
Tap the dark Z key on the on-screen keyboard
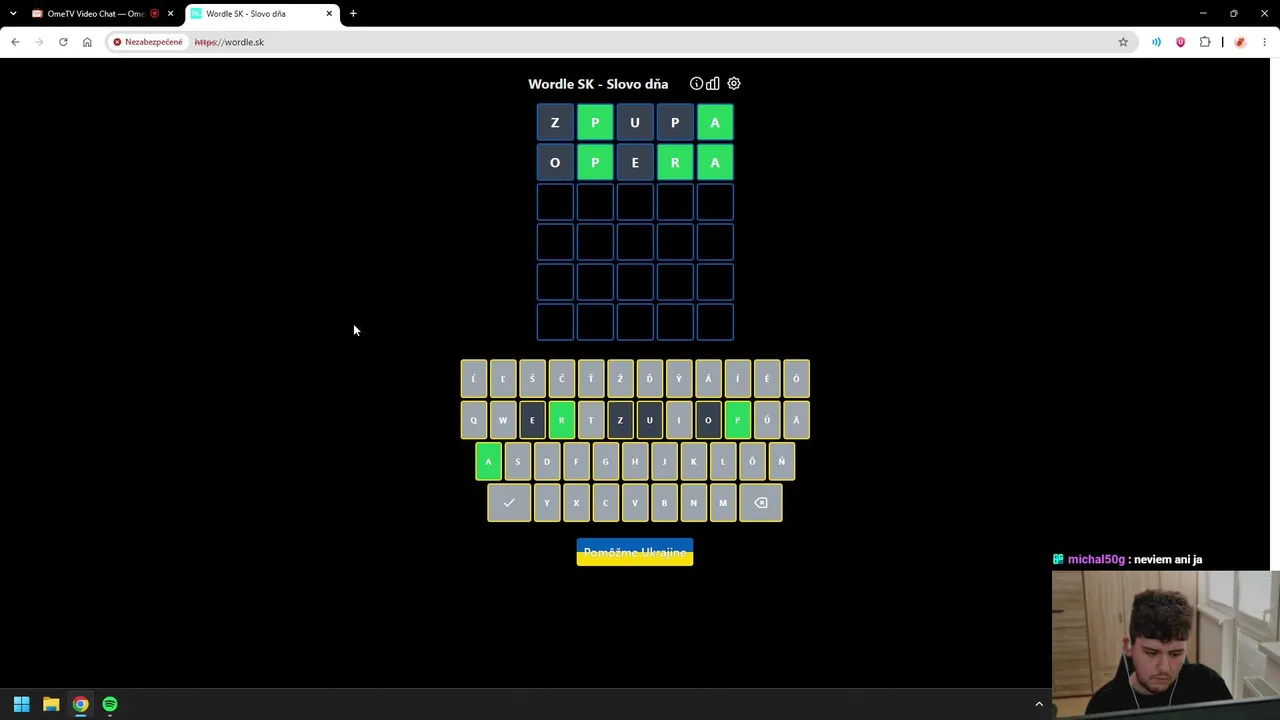pyautogui.click(x=620, y=420)
